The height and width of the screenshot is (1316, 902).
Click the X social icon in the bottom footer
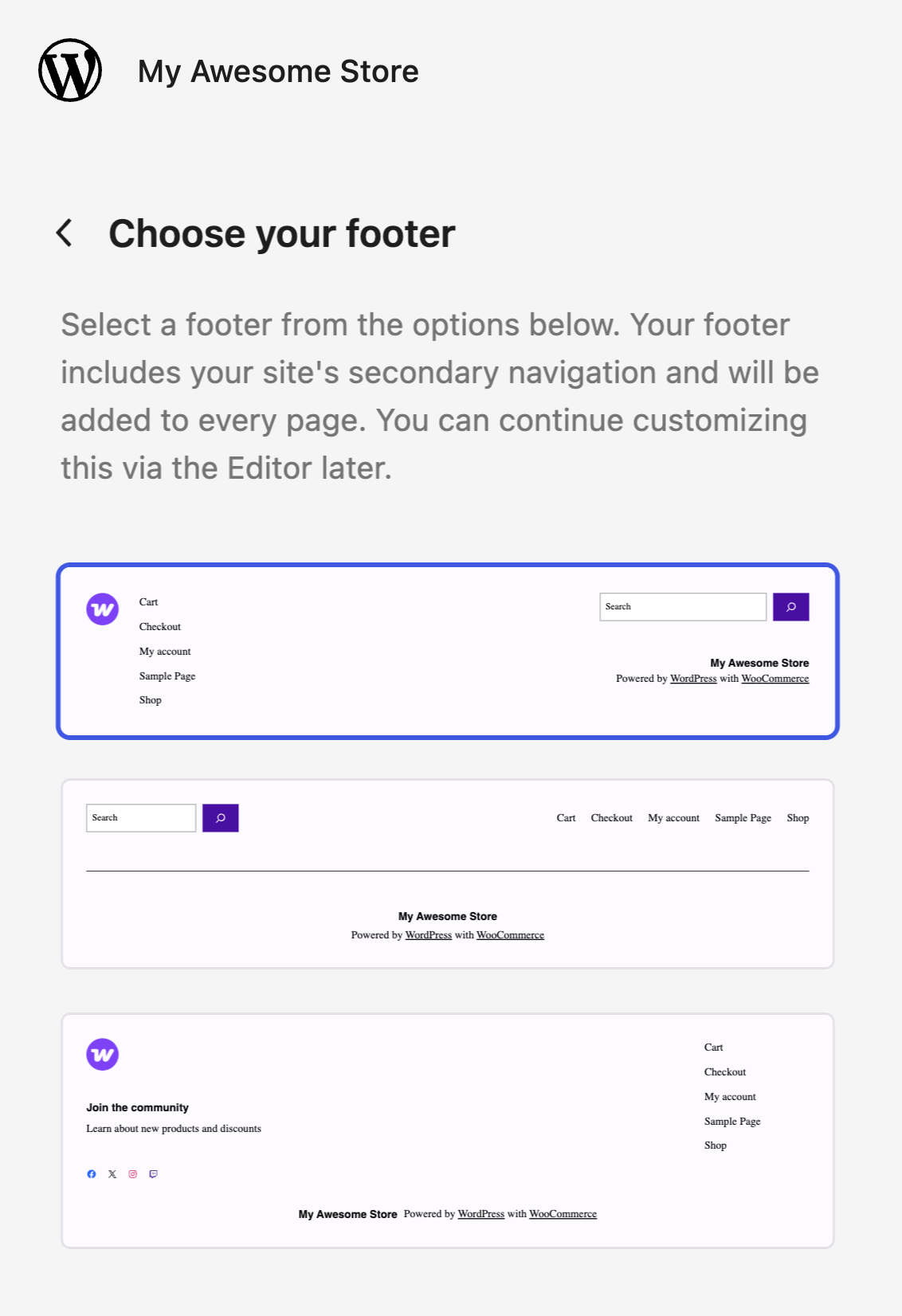coord(112,1173)
